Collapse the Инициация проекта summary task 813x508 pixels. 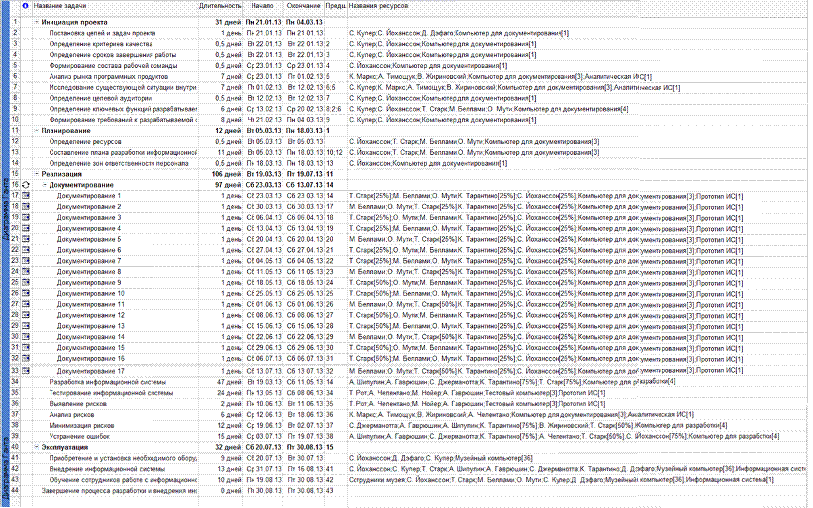(x=37, y=22)
